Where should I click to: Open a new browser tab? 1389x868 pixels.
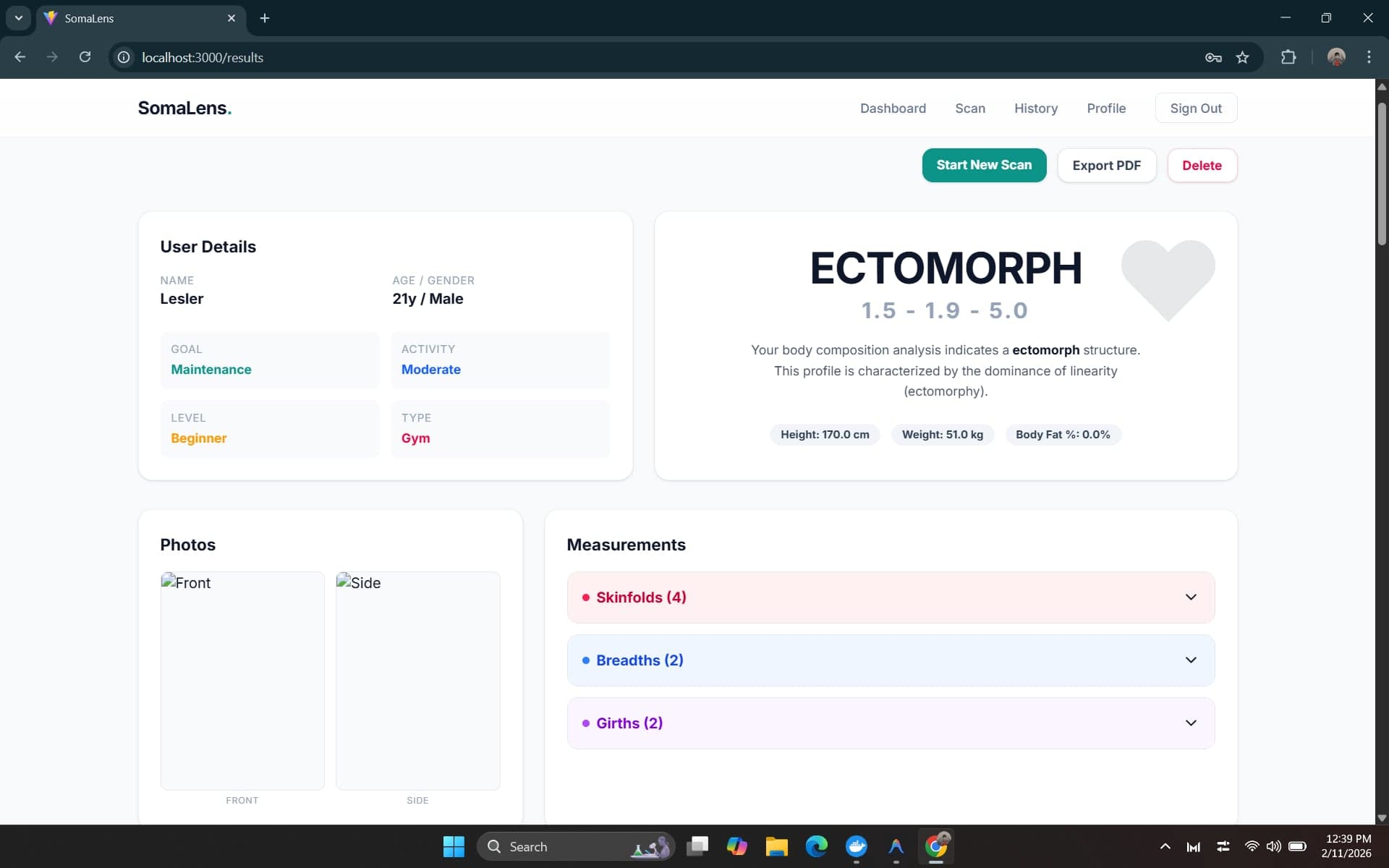click(x=265, y=18)
